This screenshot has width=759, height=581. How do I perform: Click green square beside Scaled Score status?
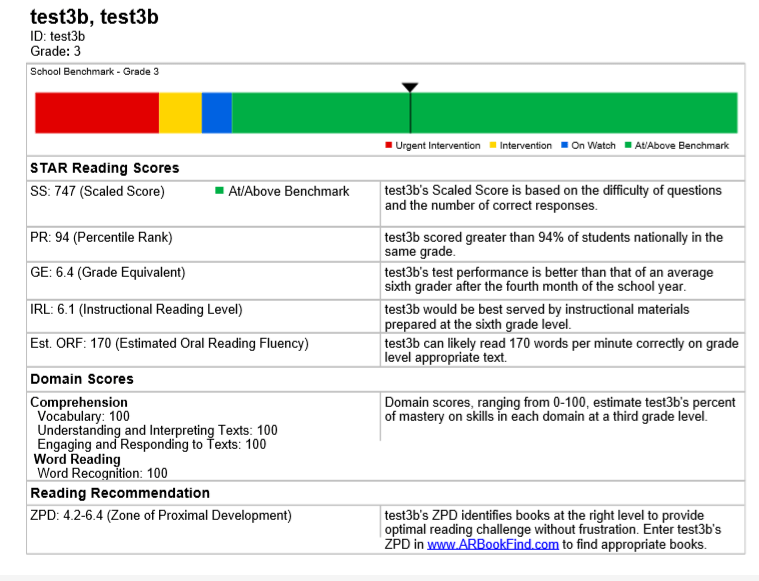tap(219, 191)
